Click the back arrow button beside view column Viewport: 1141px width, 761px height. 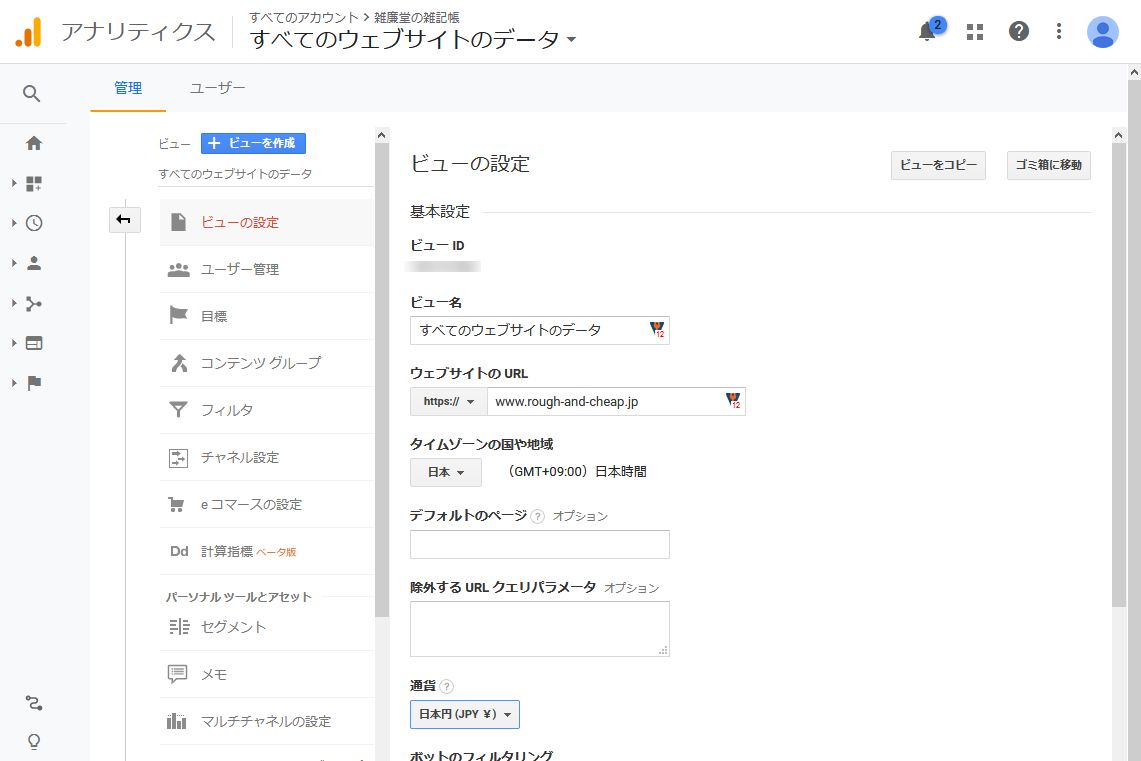124,220
